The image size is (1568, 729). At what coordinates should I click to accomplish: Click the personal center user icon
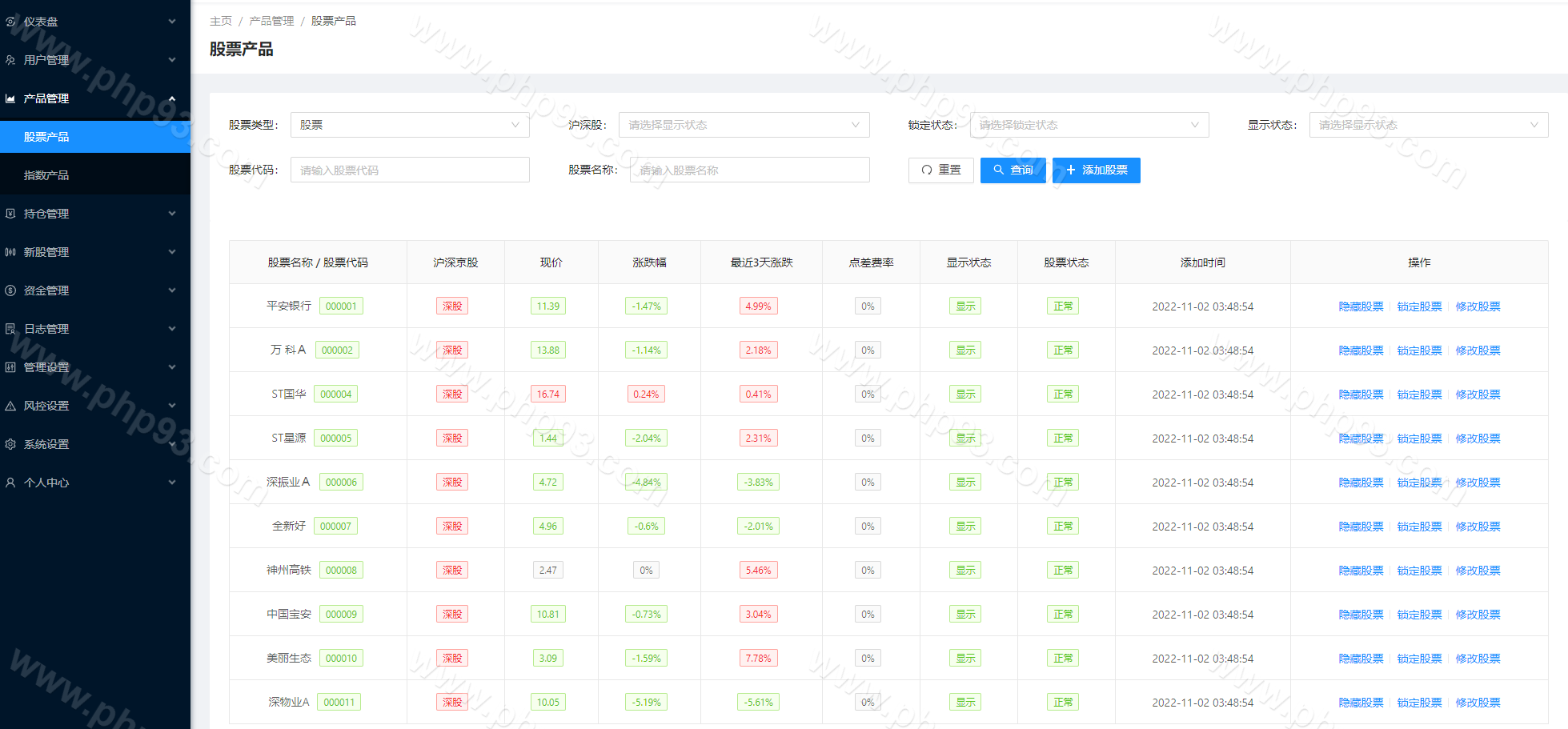(10, 483)
